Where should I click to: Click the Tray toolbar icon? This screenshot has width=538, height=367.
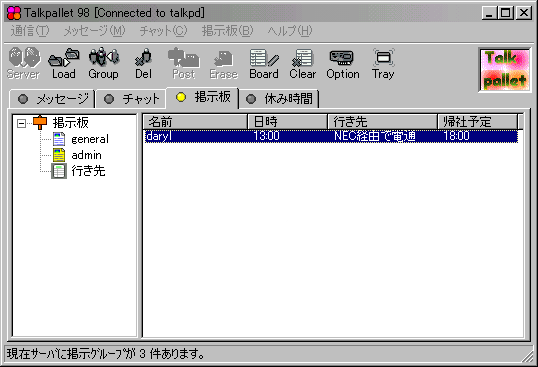point(383,64)
